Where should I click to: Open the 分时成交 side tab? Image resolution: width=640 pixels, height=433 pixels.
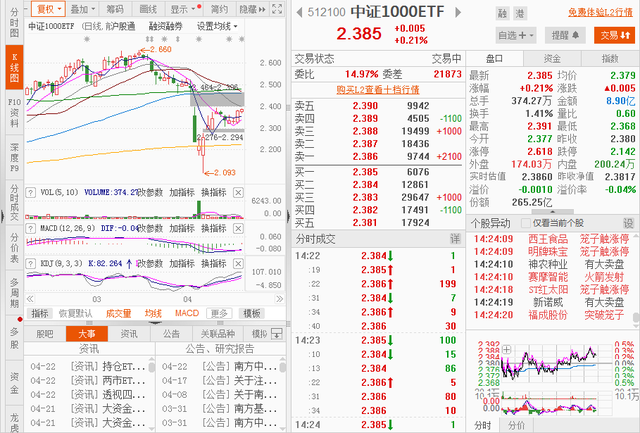click(x=14, y=202)
